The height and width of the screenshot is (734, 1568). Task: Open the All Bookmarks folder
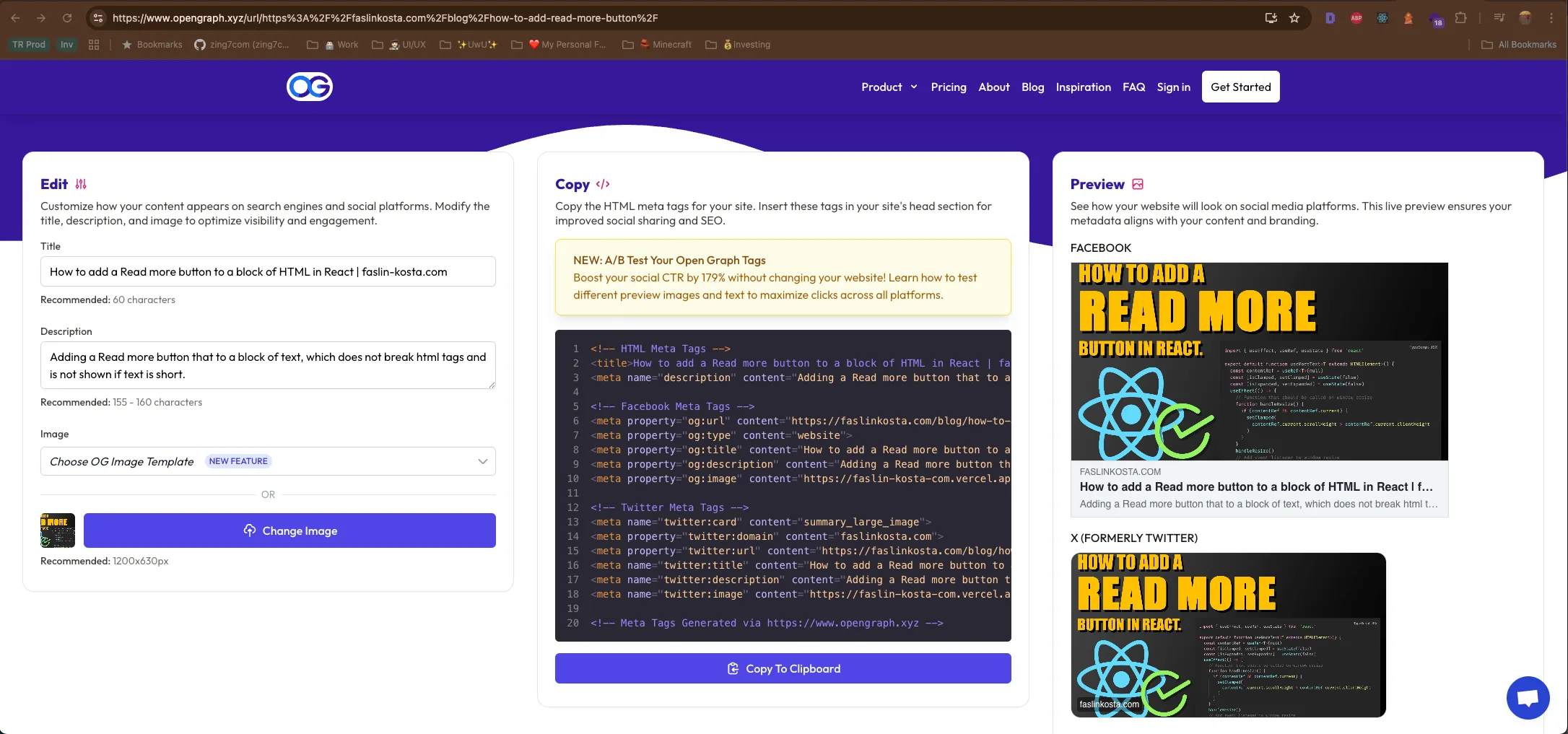coord(1519,45)
